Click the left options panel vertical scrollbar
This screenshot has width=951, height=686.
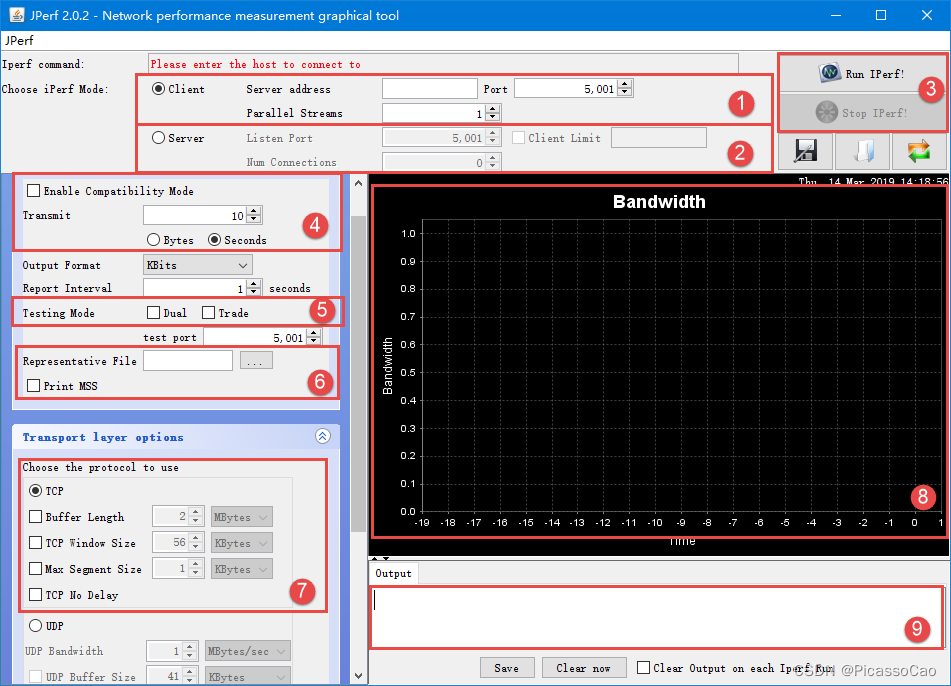click(358, 400)
